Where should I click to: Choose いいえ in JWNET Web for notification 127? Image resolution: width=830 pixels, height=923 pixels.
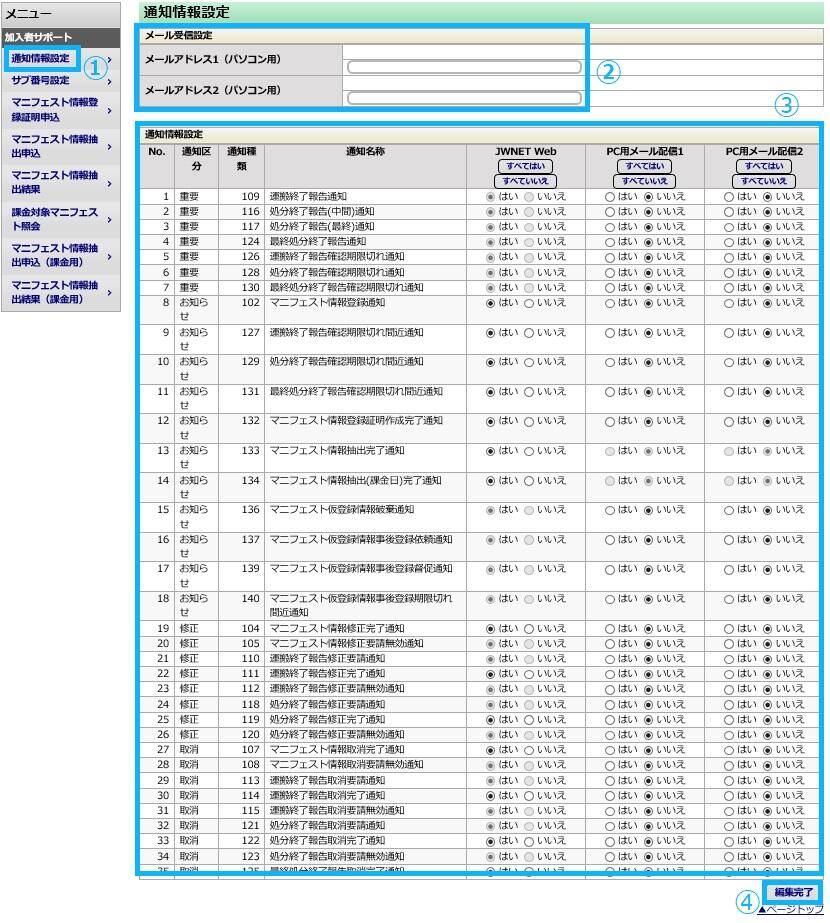pyautogui.click(x=529, y=333)
